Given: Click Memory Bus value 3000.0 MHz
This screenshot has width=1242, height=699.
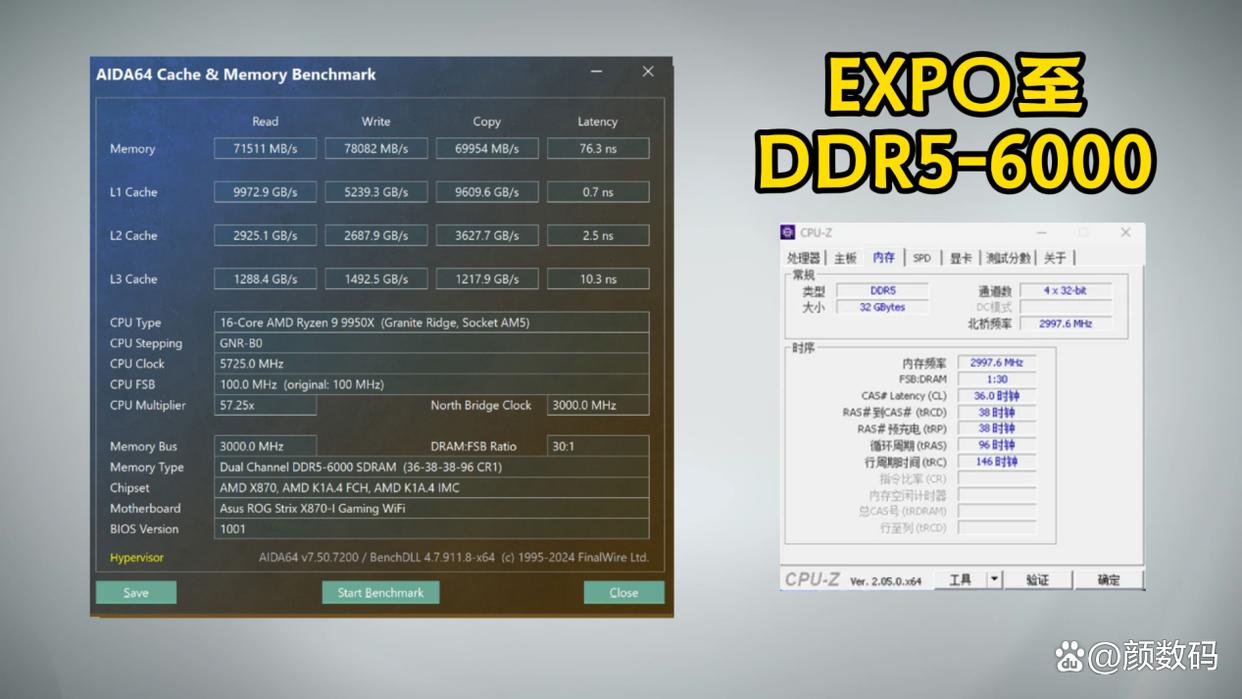Looking at the screenshot, I should coord(265,446).
